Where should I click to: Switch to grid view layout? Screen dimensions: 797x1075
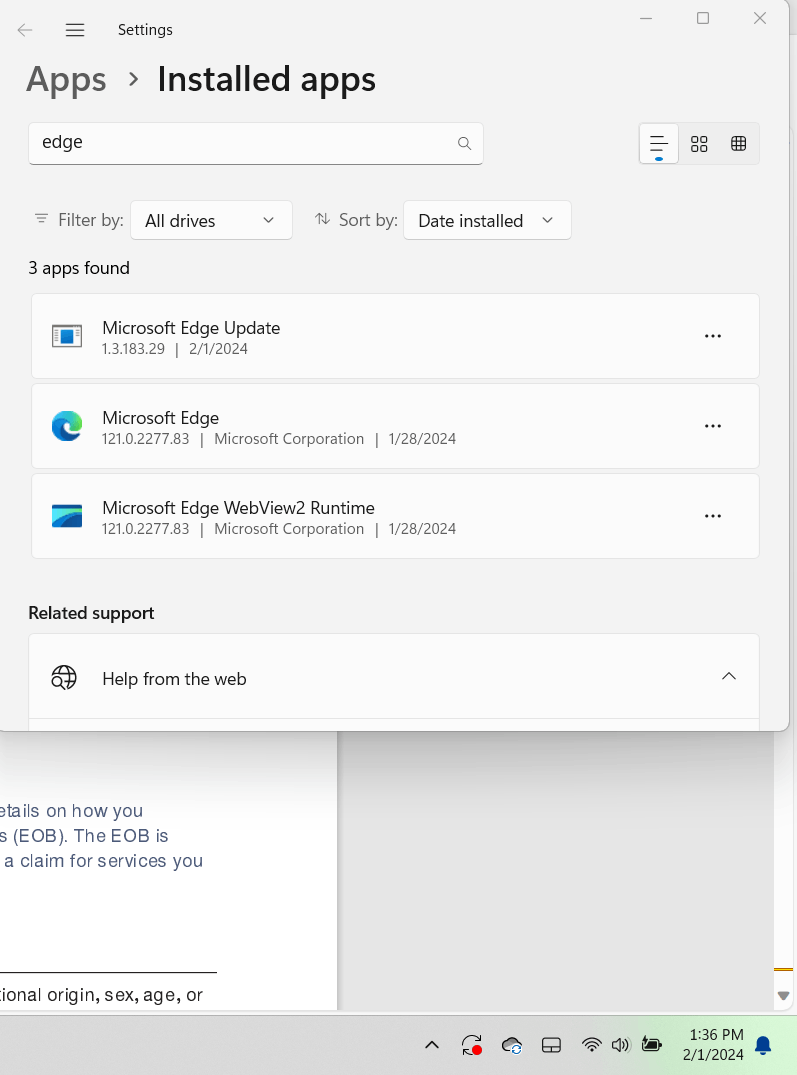pos(699,144)
